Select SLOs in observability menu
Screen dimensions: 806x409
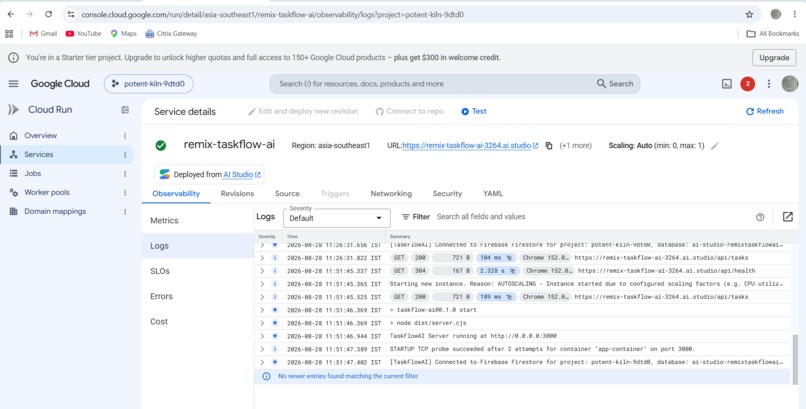[198, 271]
